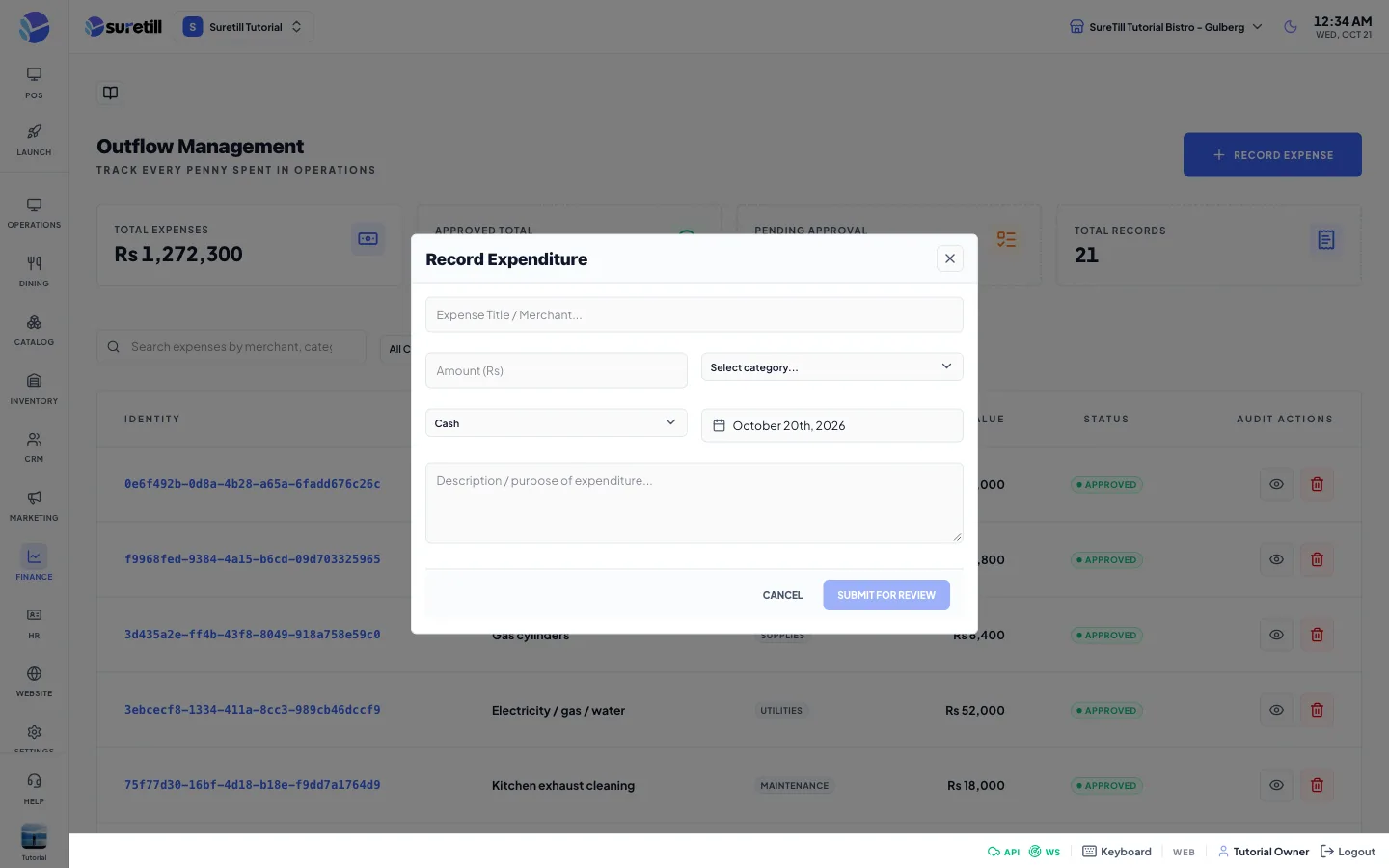Open the Suretill Tutorial workspace switcher
The height and width of the screenshot is (868, 1389).
click(244, 27)
